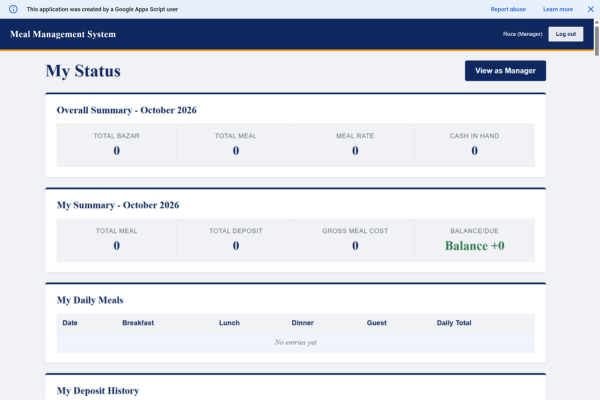Click the CASH IN HAND label
The height and width of the screenshot is (400, 600).
point(474,136)
